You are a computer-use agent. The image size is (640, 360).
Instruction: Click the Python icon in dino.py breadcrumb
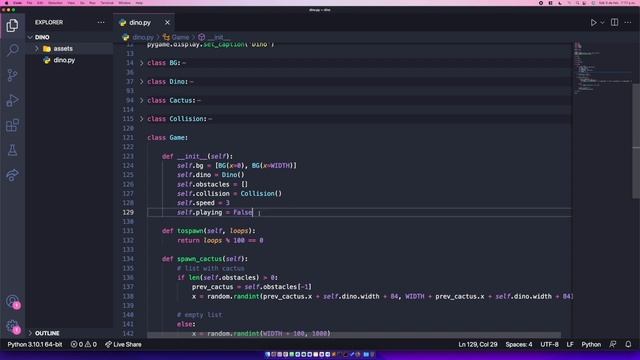[x=126, y=38]
